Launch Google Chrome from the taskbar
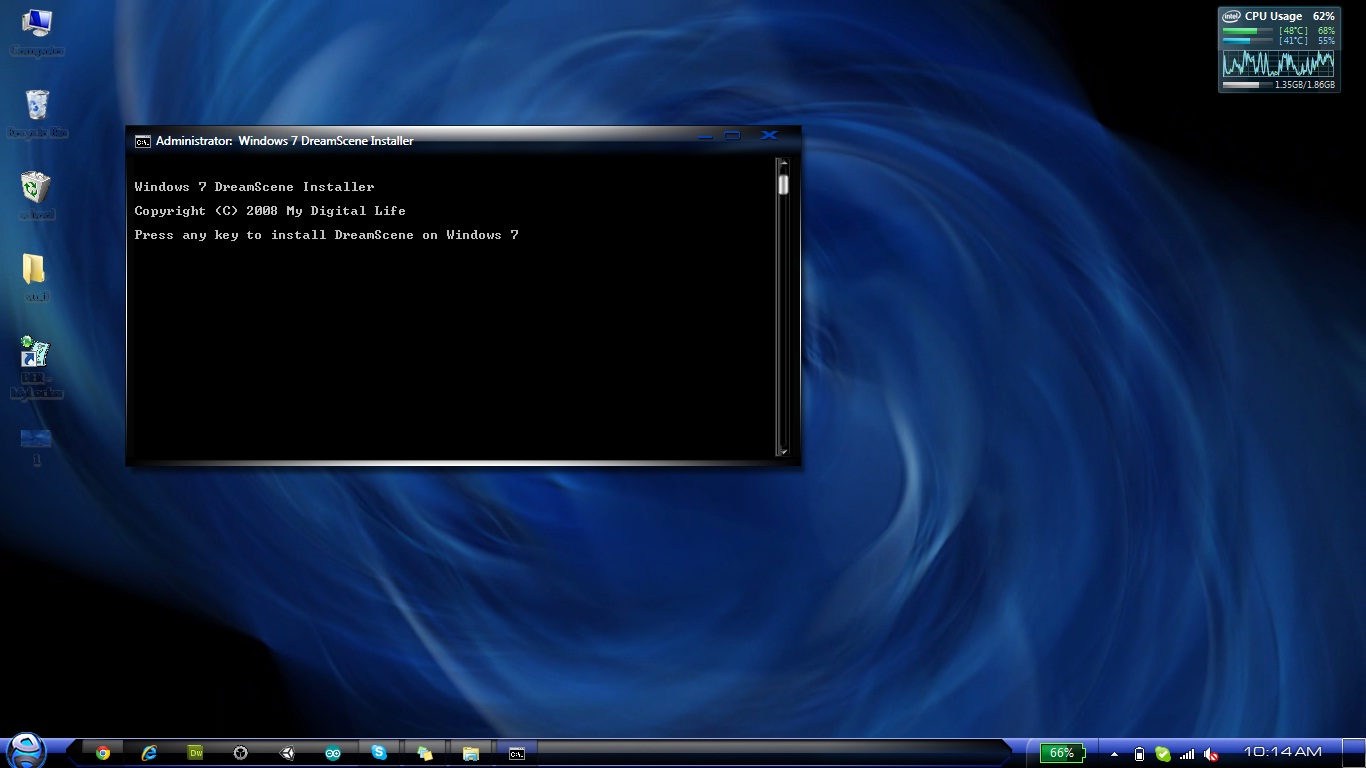Image resolution: width=1366 pixels, height=768 pixels. [103, 753]
